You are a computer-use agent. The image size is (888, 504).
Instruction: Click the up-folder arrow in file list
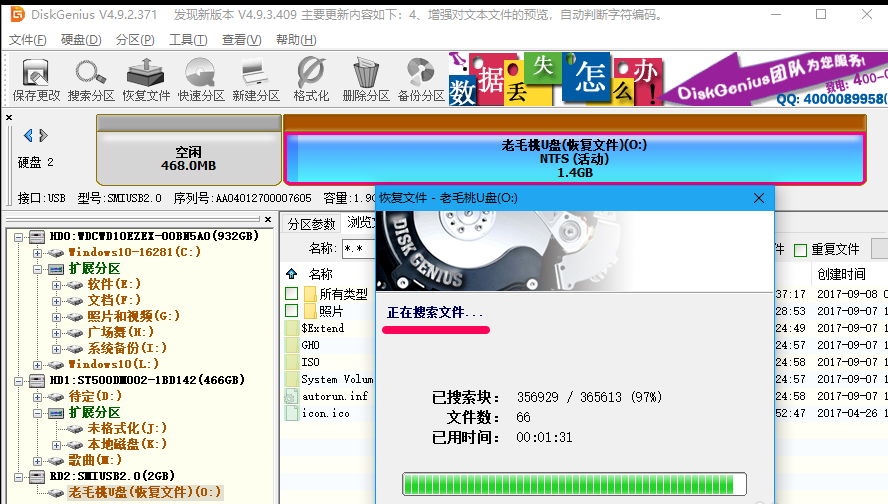(x=292, y=274)
